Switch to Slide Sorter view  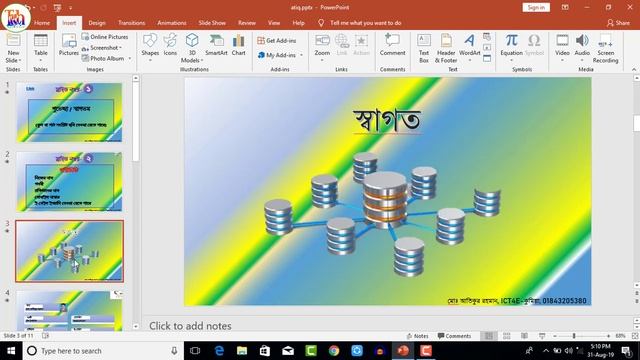507,336
